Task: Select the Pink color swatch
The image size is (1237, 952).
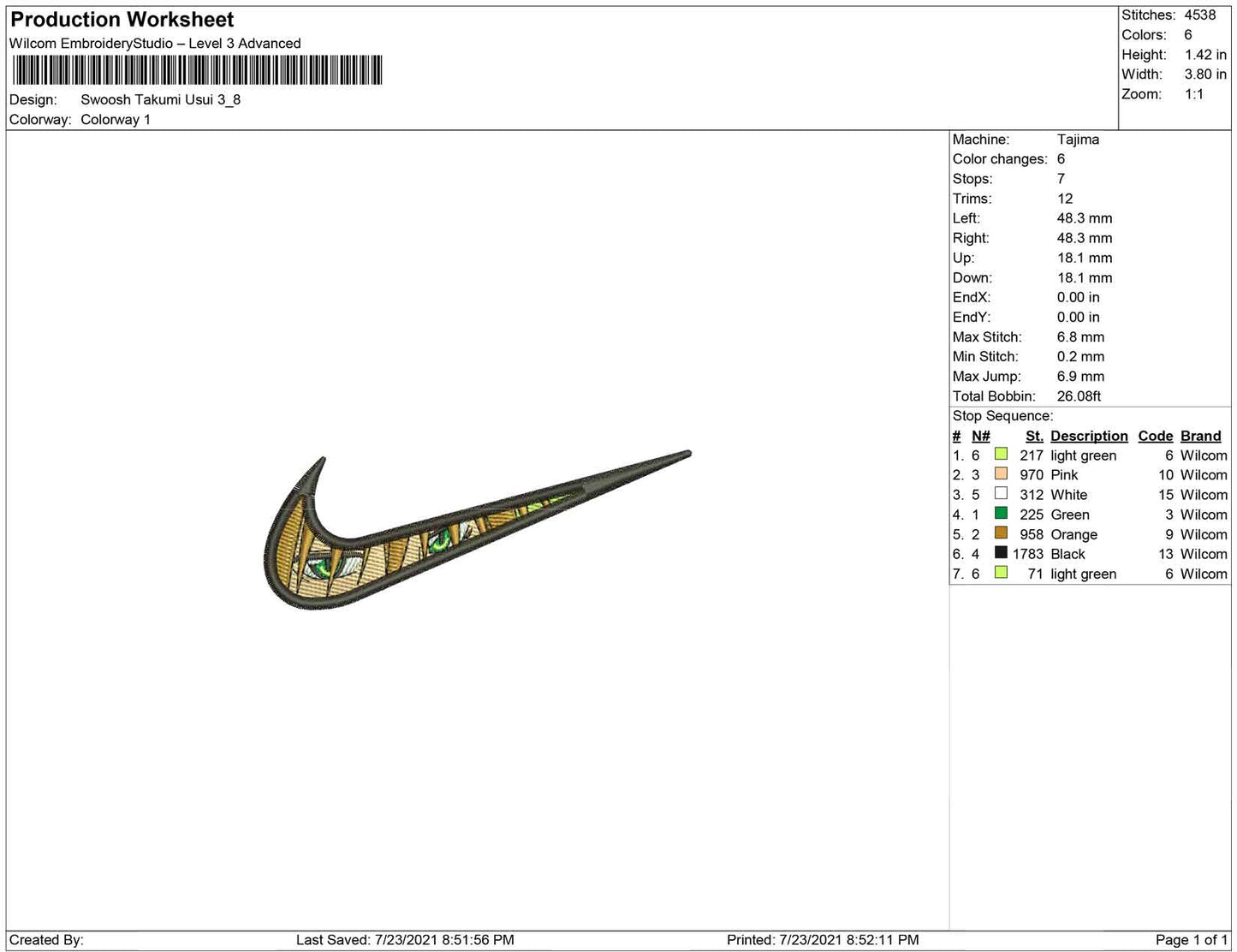Action: coord(1001,474)
